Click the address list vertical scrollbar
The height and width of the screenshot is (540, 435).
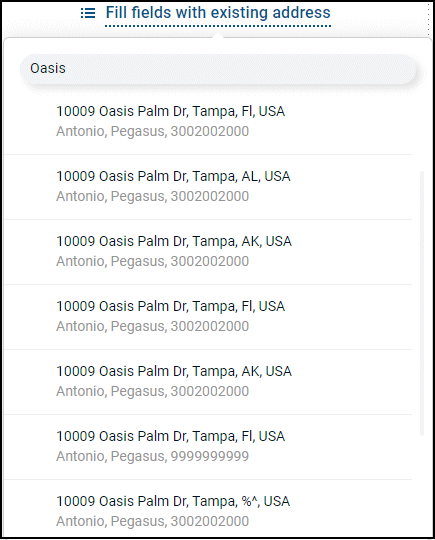422,303
